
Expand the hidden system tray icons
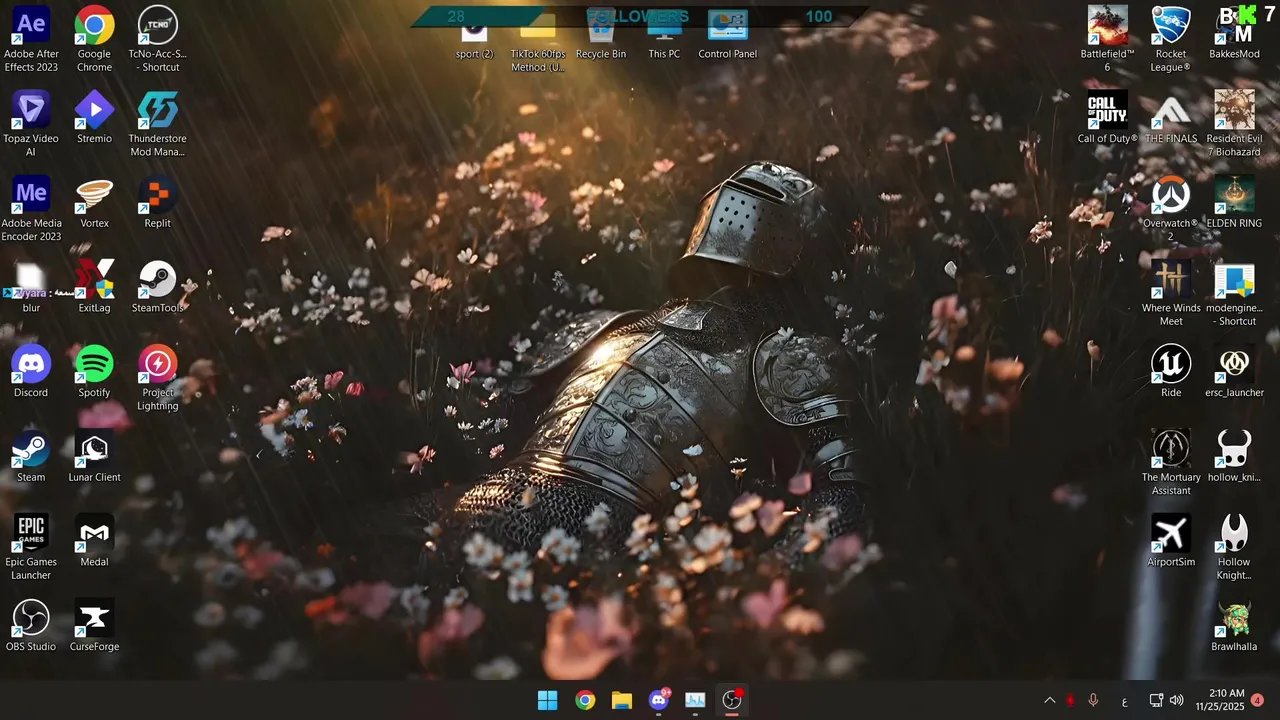(1049, 701)
